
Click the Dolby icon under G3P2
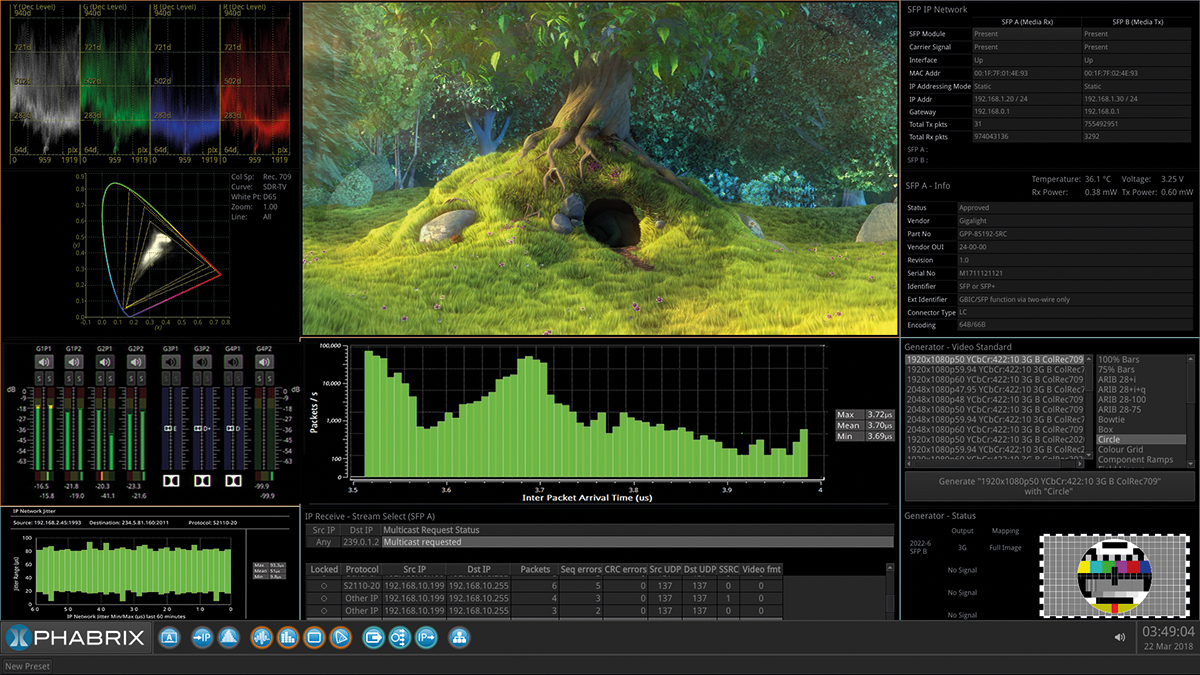202,480
